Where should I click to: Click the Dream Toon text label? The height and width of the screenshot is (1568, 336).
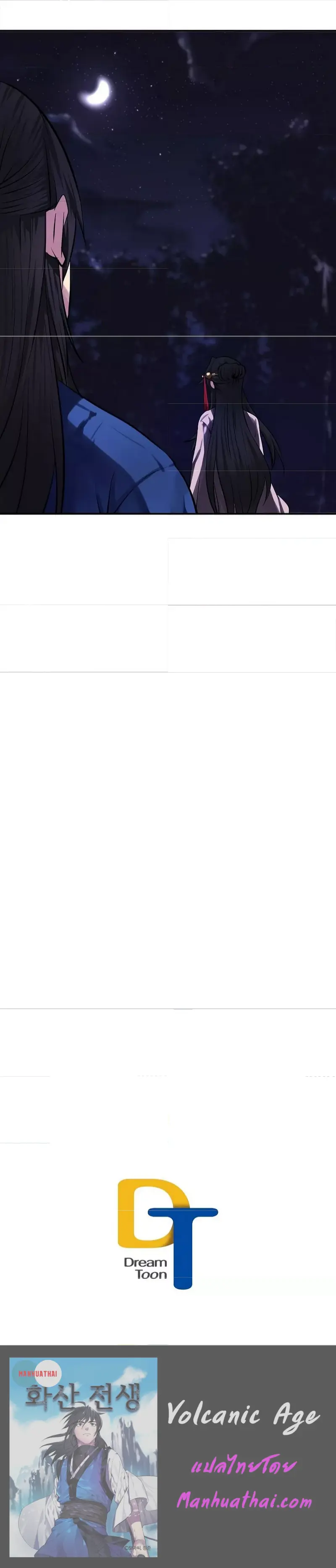click(146, 1268)
